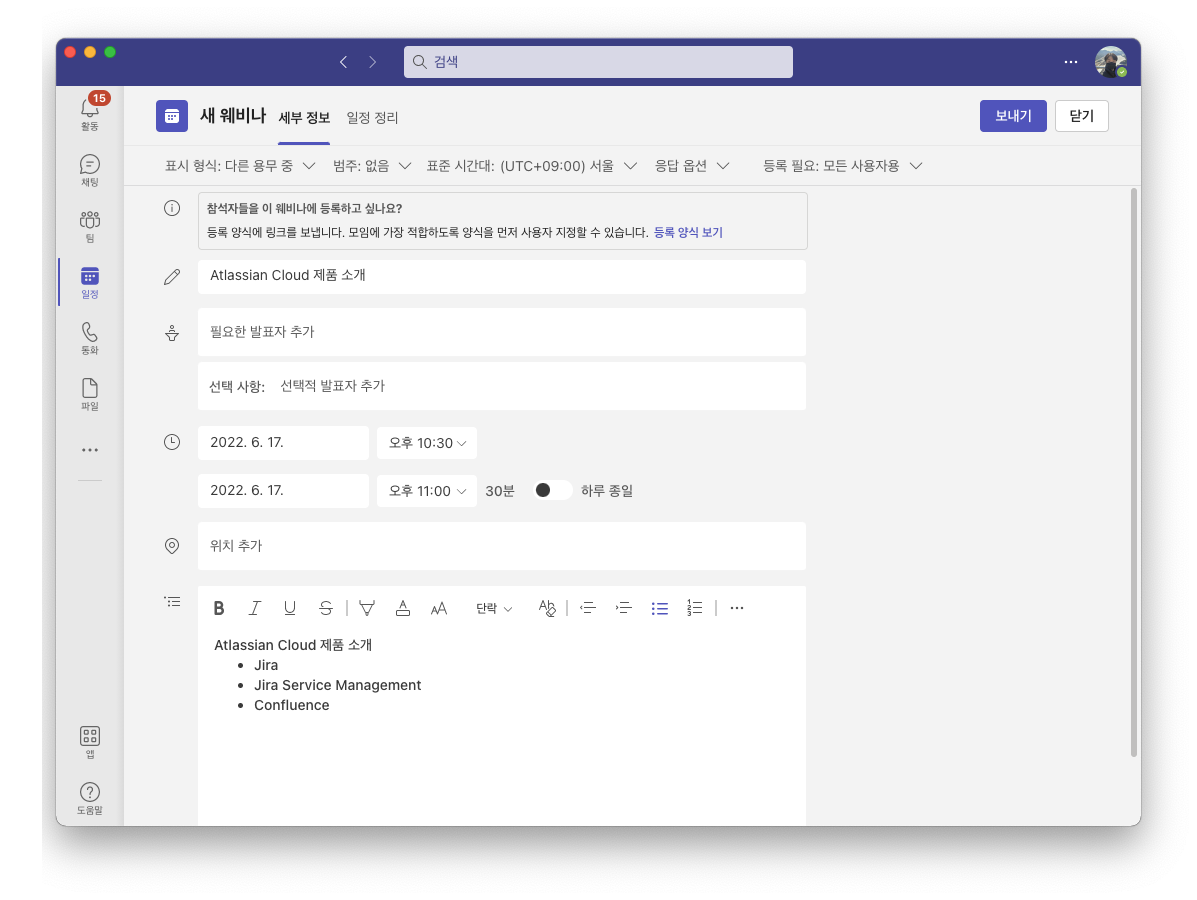This screenshot has width=1197, height=900.
Task: Toggle the bulleted list
Action: [660, 608]
